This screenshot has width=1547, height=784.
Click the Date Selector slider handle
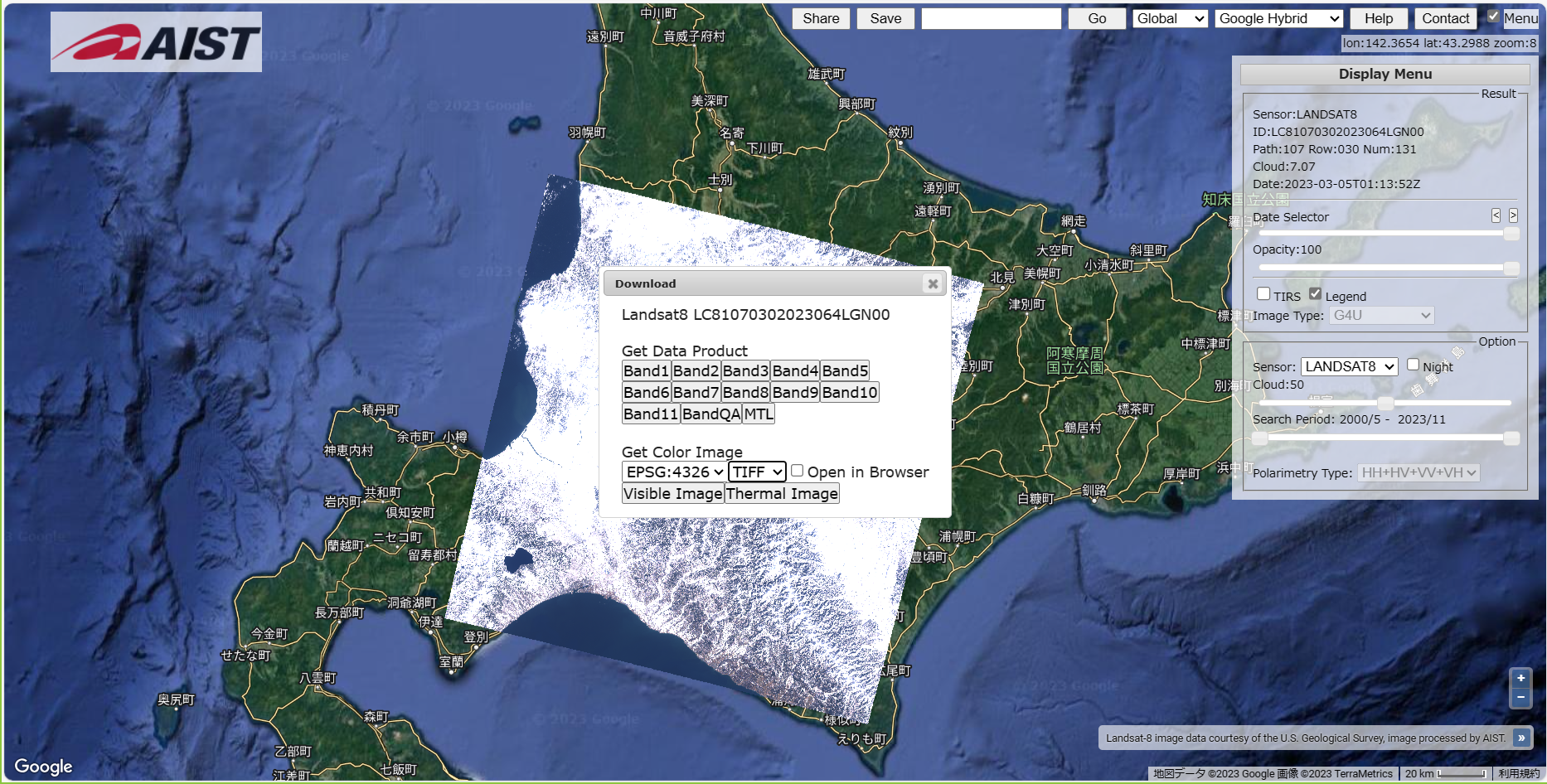tap(1511, 234)
